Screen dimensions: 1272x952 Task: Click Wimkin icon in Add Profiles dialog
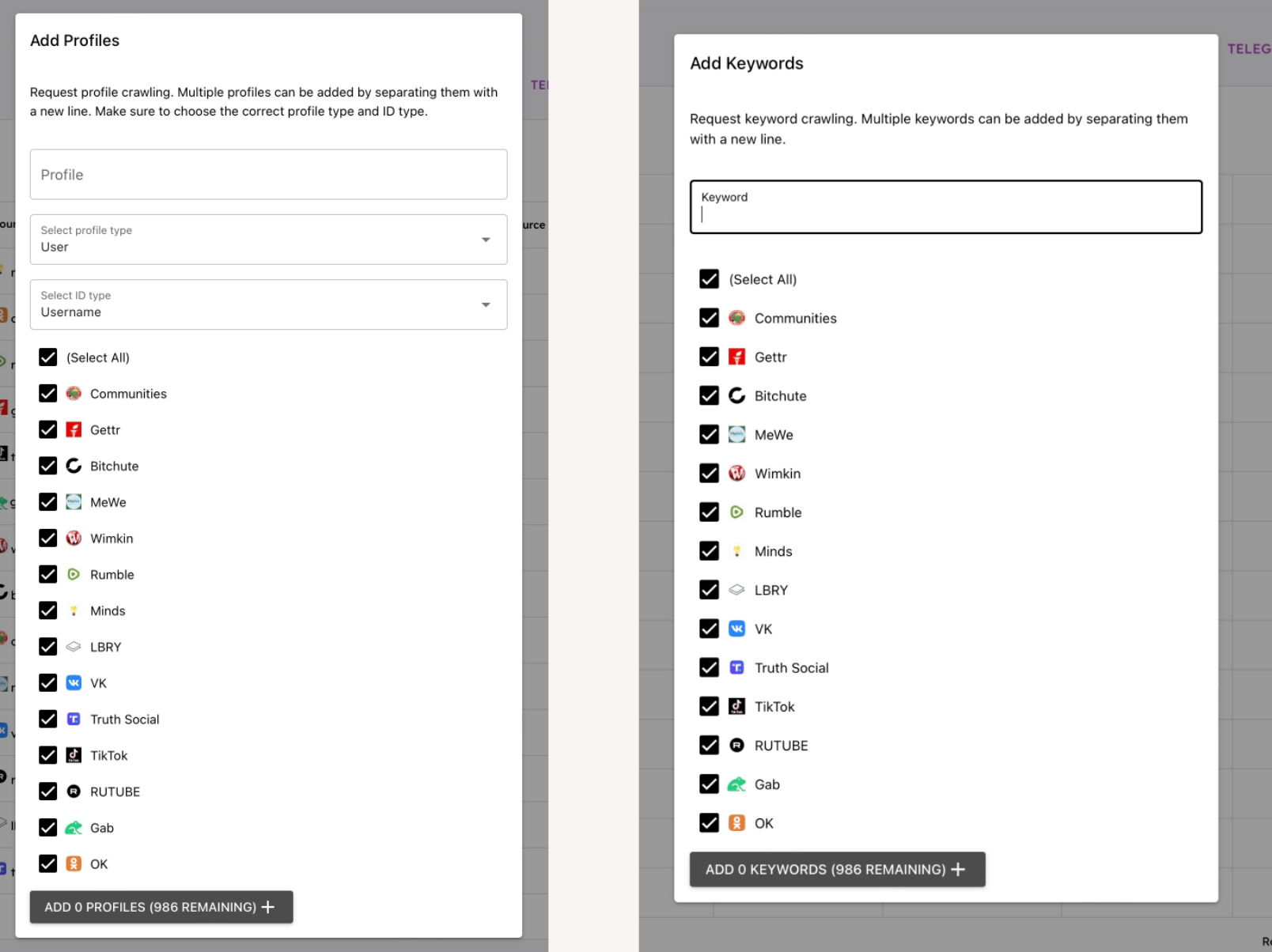74,538
